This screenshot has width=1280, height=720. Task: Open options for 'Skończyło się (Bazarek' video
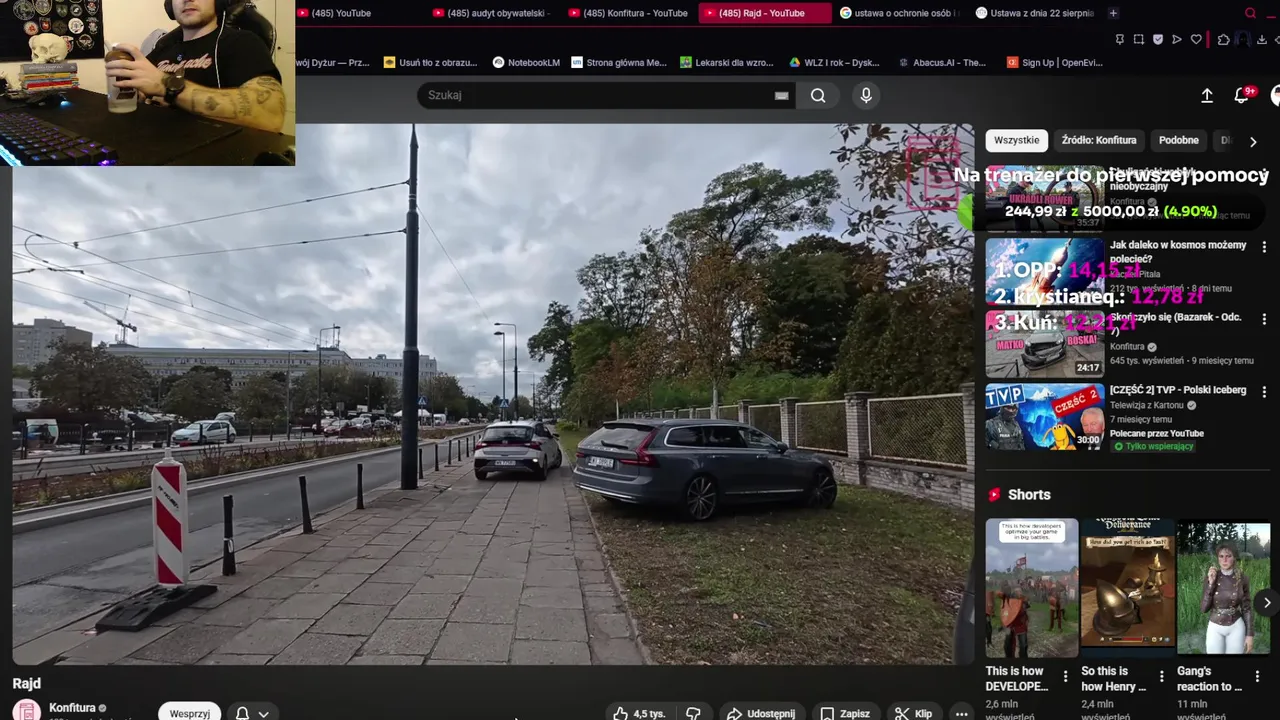[1264, 319]
